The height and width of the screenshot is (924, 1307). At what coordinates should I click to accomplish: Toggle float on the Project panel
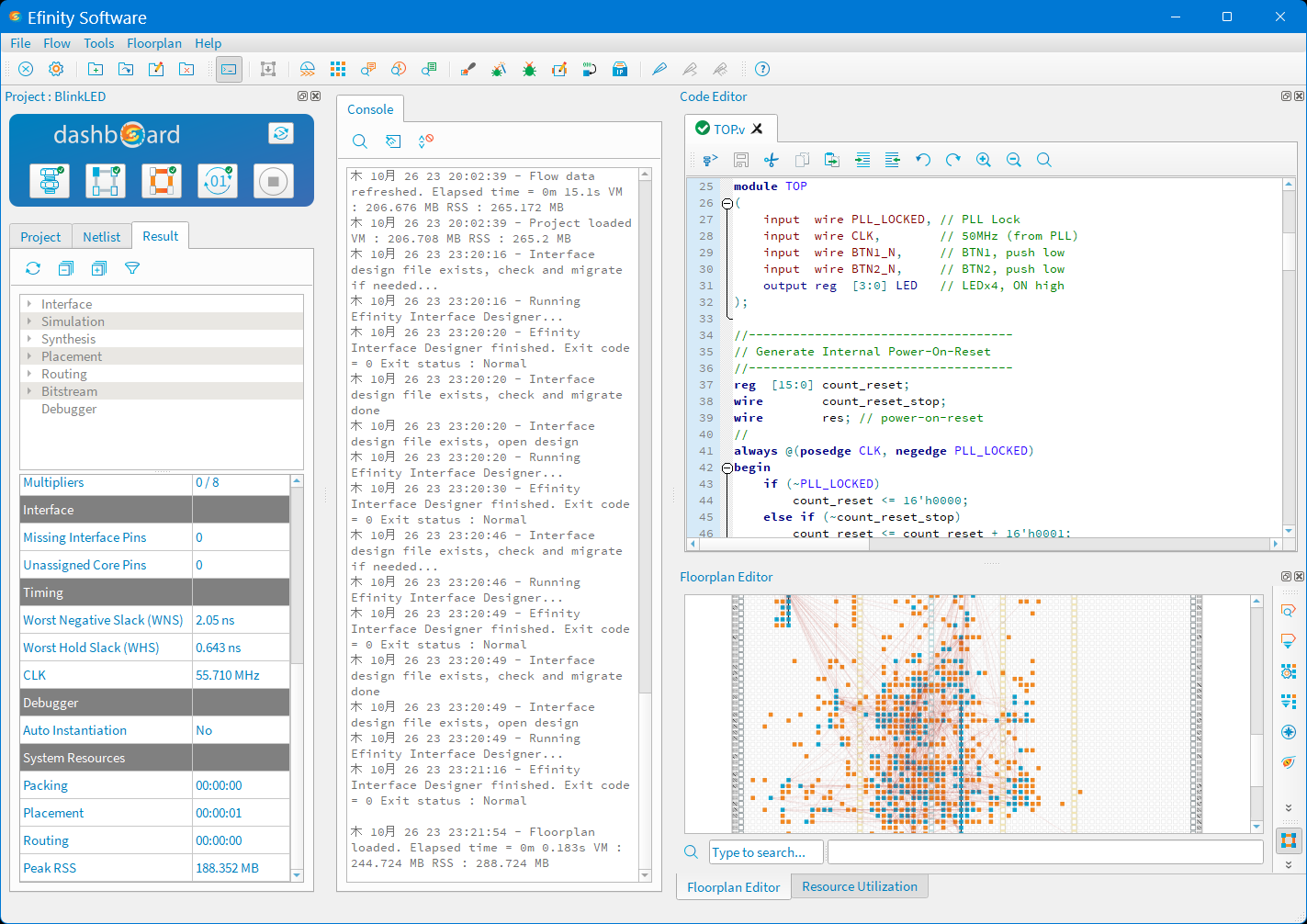[x=302, y=96]
